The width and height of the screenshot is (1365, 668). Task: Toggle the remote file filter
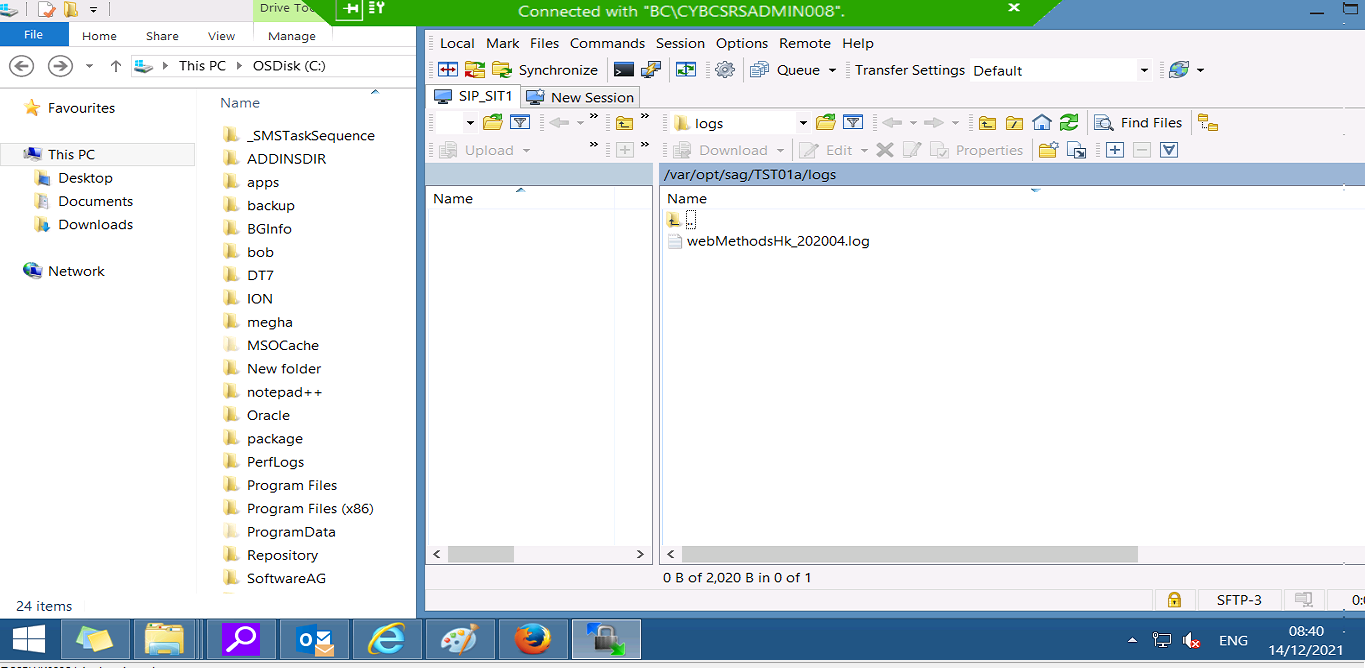click(x=853, y=123)
